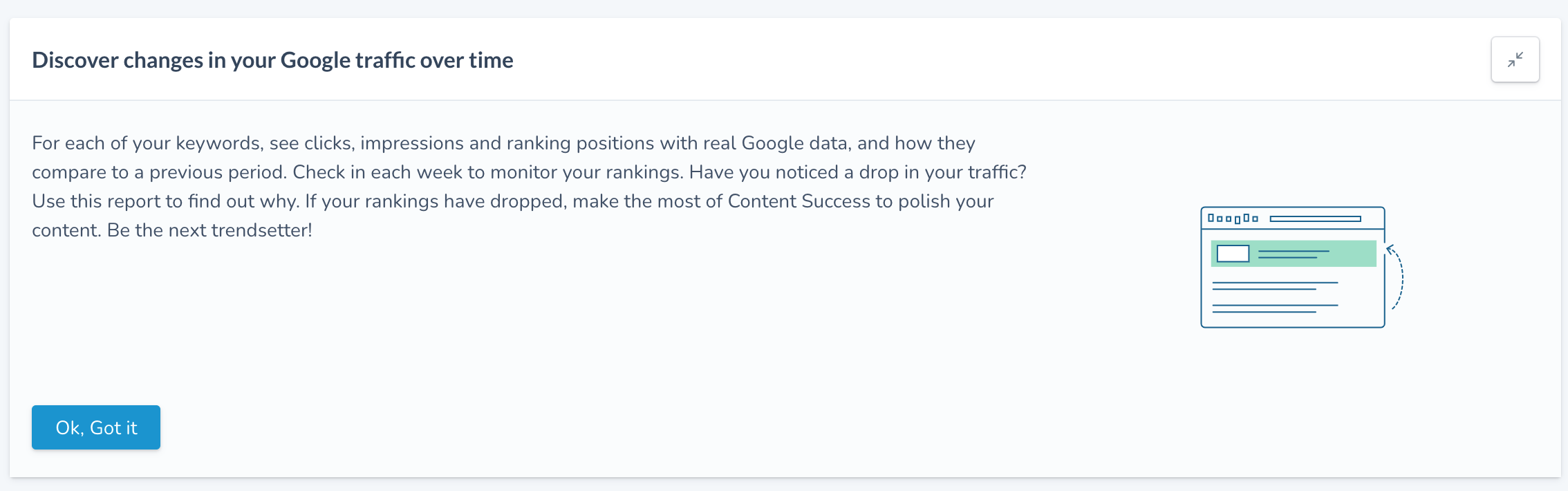This screenshot has width=1568, height=491.
Task: Click 'over time' at the end of the heading
Action: (467, 60)
